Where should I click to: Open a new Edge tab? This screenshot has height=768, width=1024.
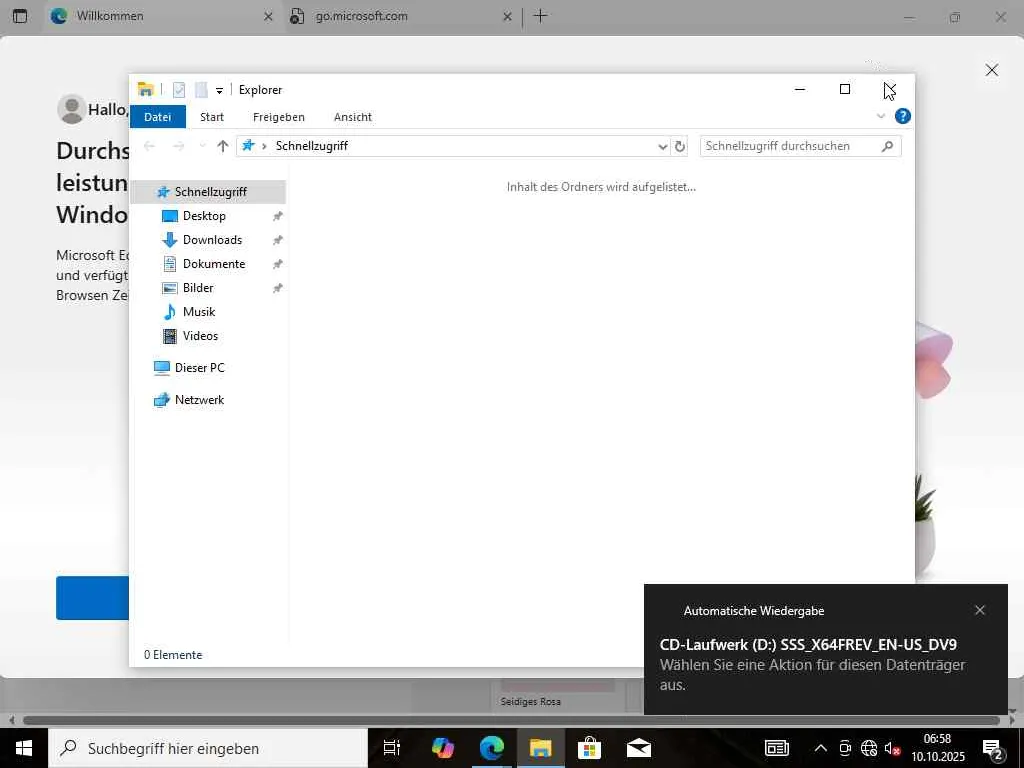coord(540,16)
